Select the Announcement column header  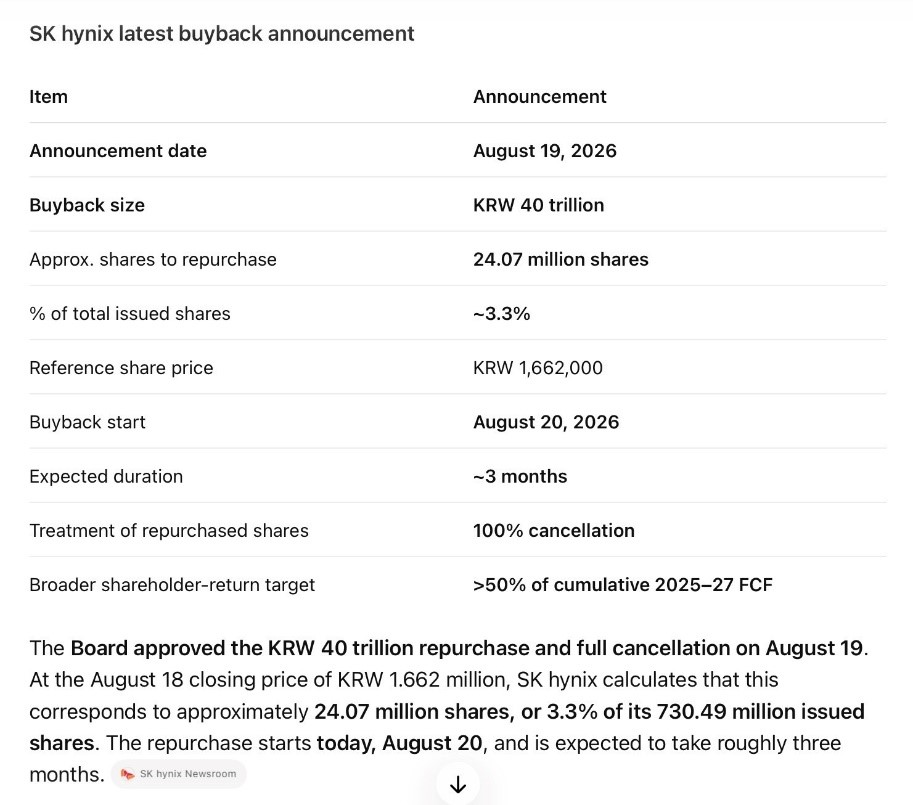(540, 97)
